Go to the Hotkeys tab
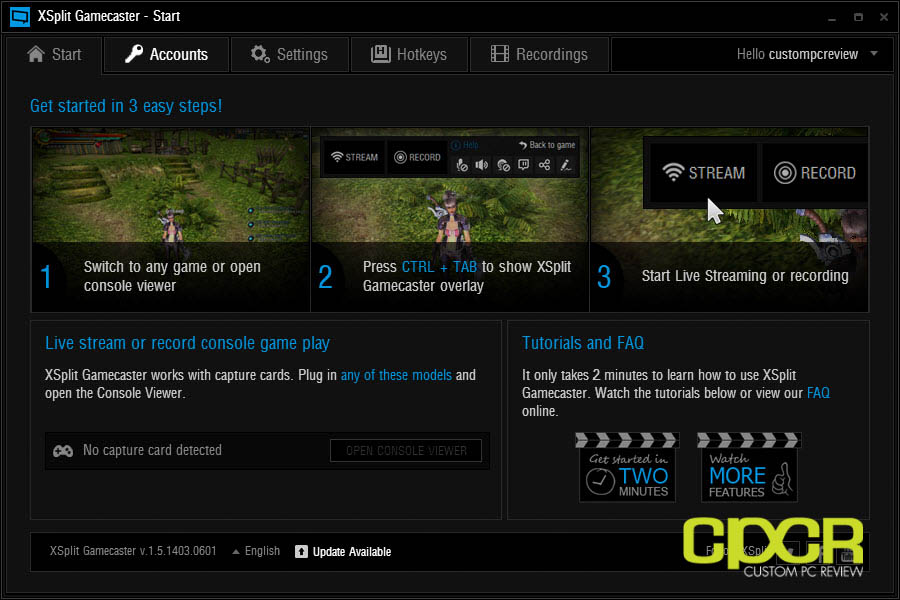The width and height of the screenshot is (900, 600). [409, 55]
